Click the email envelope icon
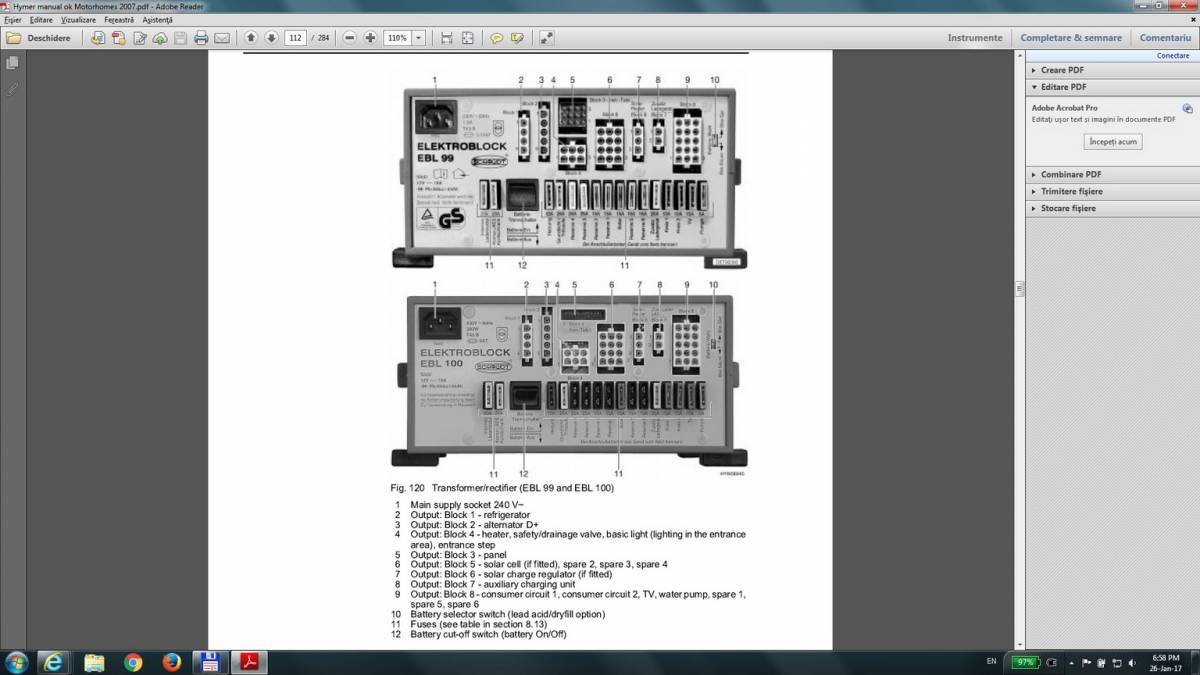Screen dimensions: 1200x675 (x=222, y=38)
